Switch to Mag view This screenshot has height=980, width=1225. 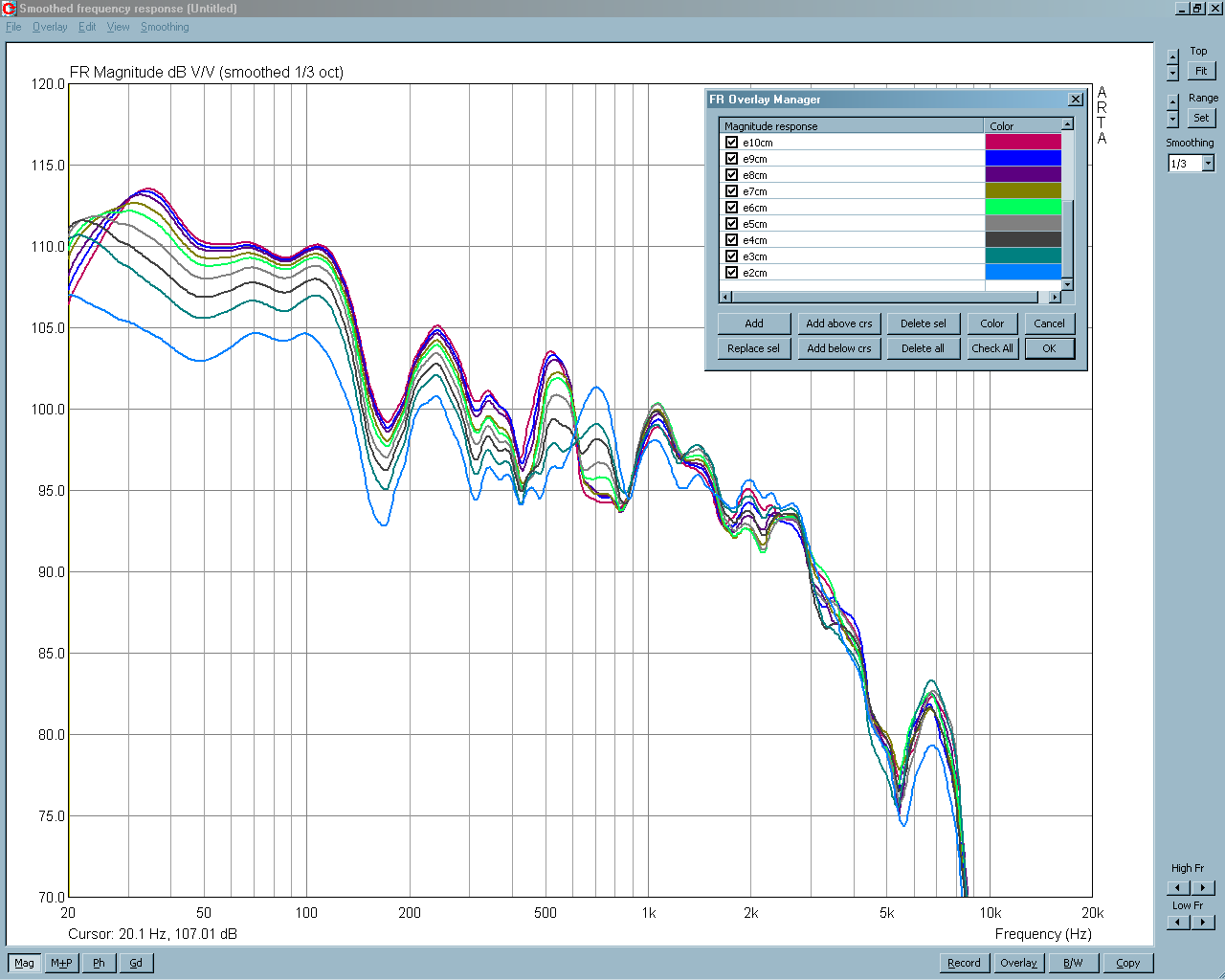(25, 963)
